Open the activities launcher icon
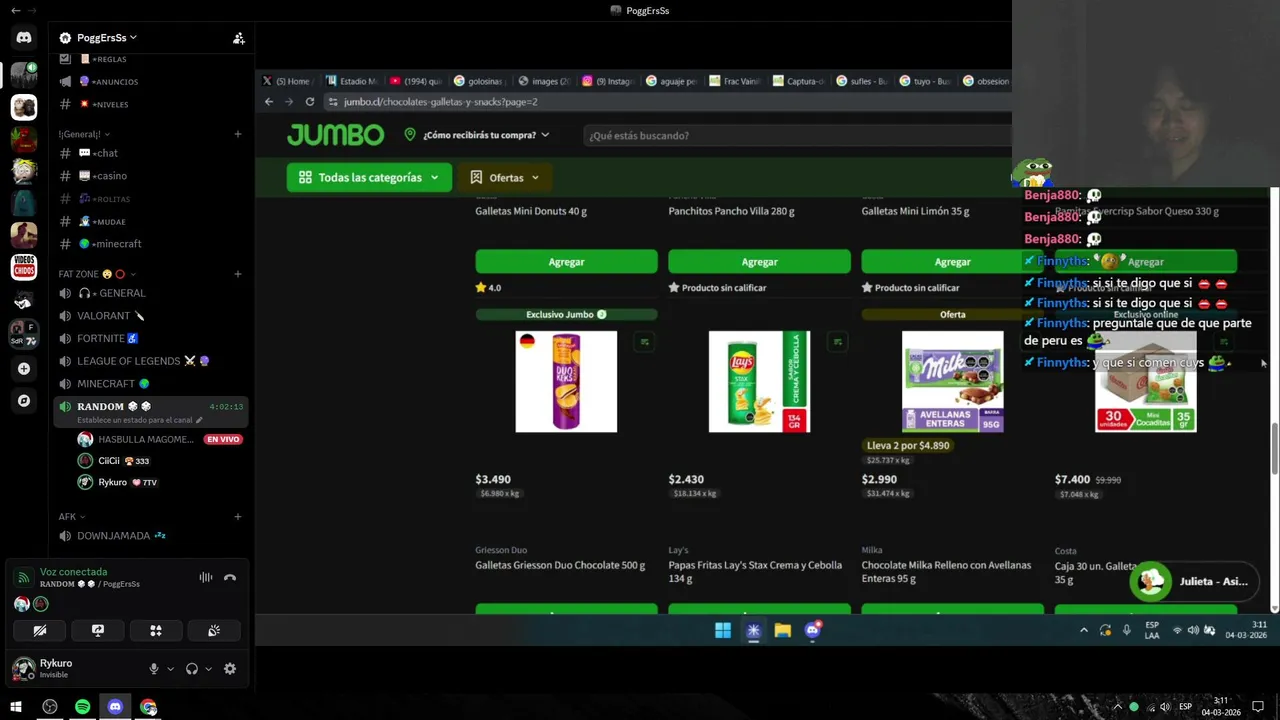This screenshot has height=720, width=1280. coord(156,631)
